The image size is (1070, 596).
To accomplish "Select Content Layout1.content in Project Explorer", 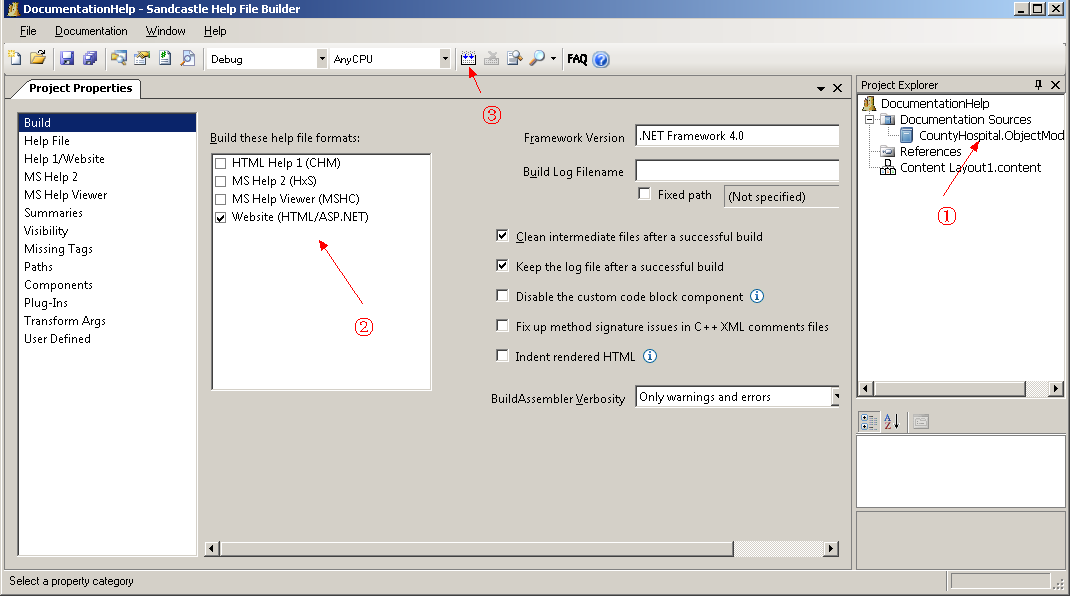I will pyautogui.click(x=970, y=168).
